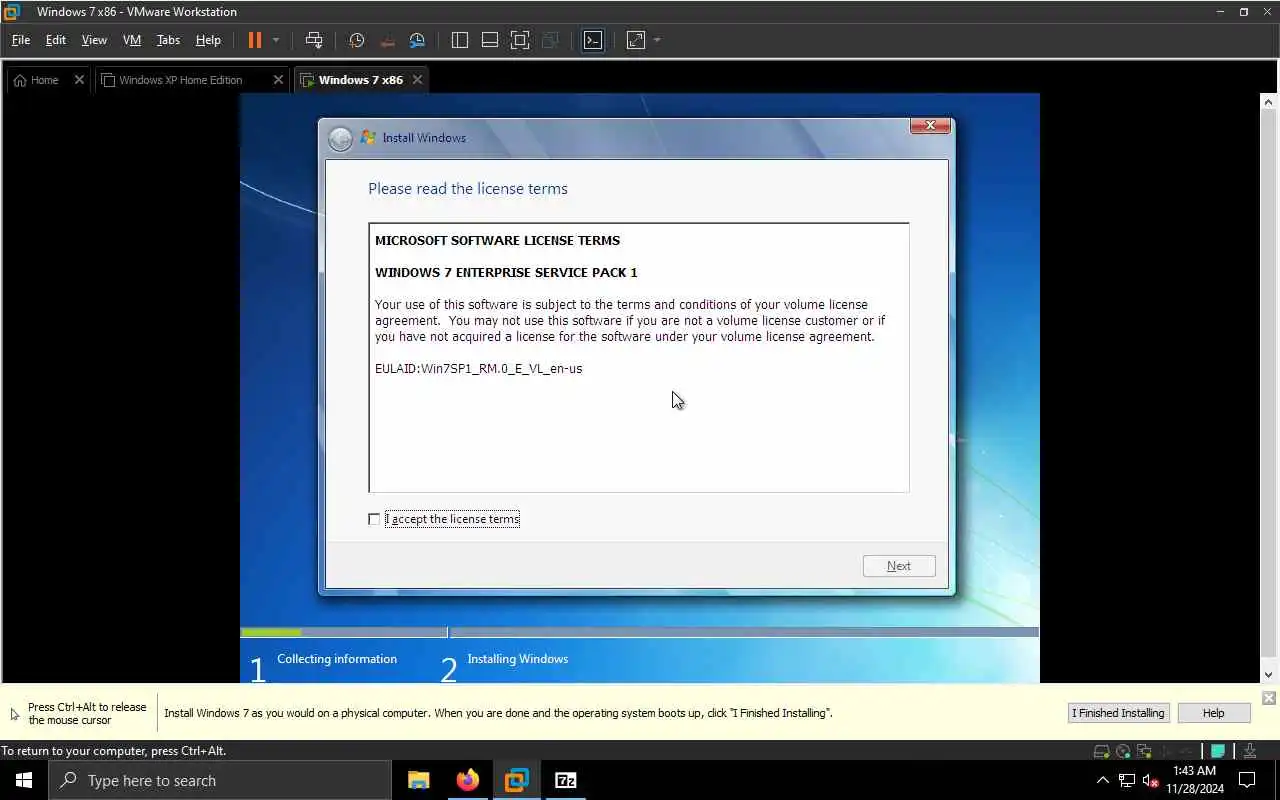Screen dimensions: 1280x800
Task: Close the Install Windows dialog
Action: click(x=930, y=126)
